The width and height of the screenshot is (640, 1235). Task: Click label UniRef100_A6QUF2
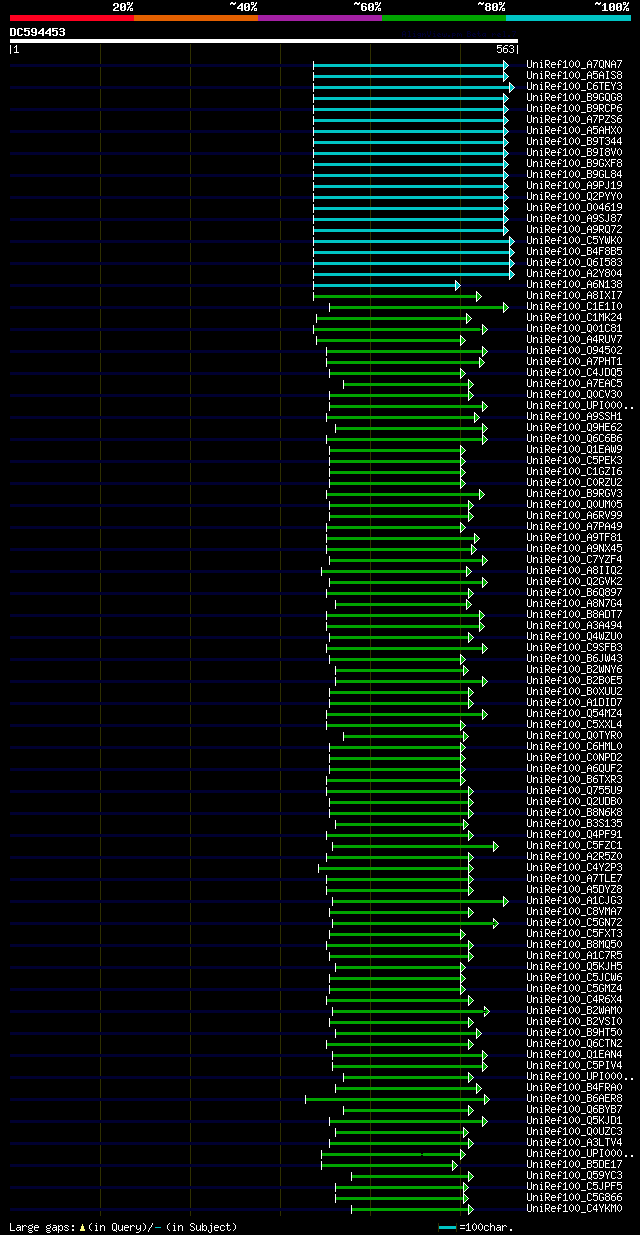(574, 768)
